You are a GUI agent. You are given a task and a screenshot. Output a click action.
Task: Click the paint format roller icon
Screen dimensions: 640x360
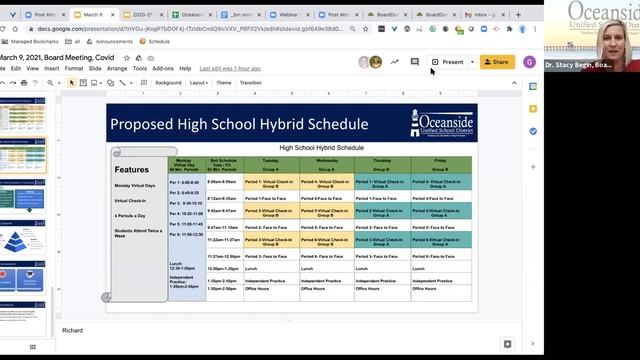click(x=36, y=83)
